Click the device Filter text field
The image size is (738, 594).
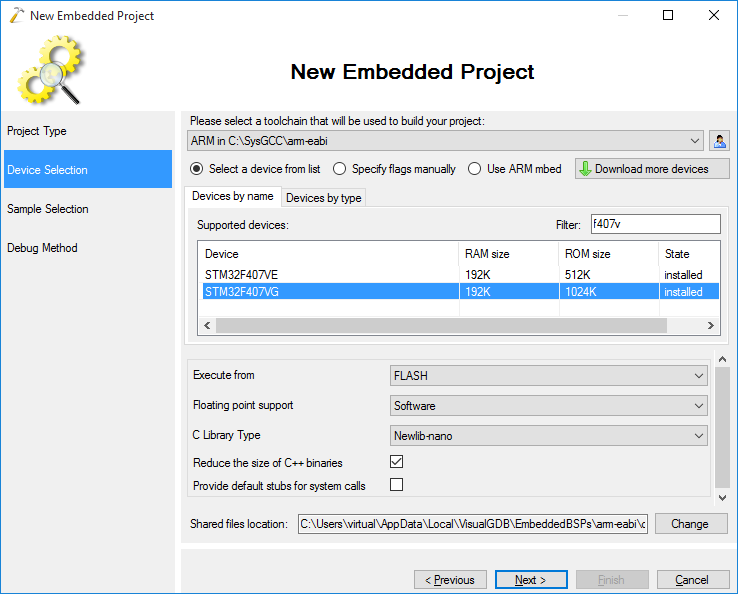click(656, 224)
